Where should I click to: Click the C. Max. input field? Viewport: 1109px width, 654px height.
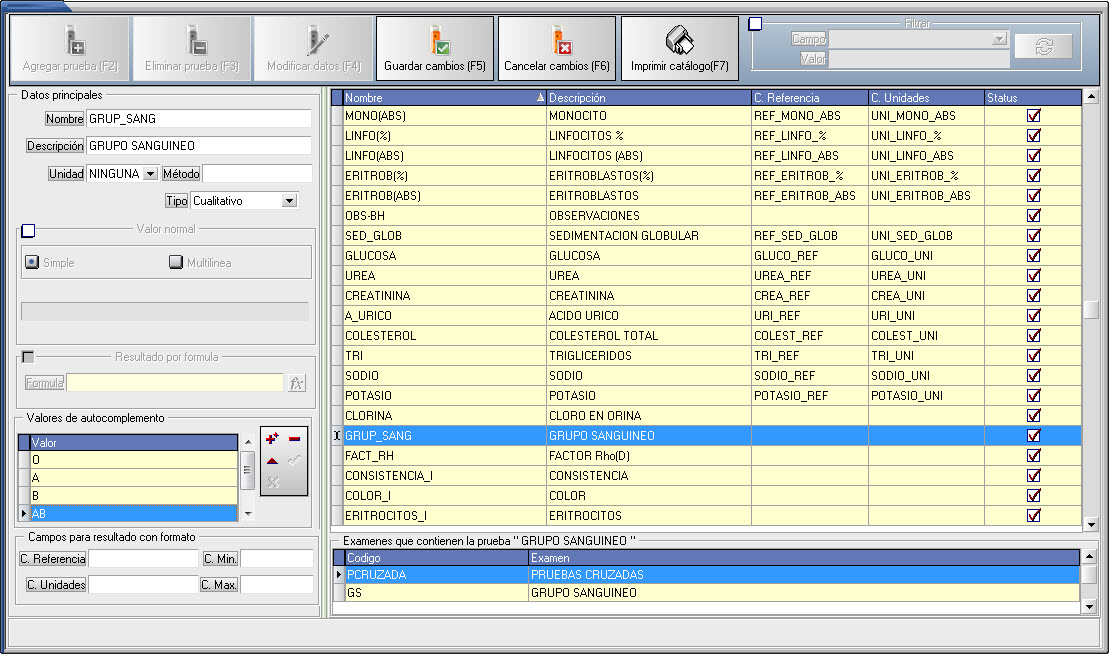277,585
